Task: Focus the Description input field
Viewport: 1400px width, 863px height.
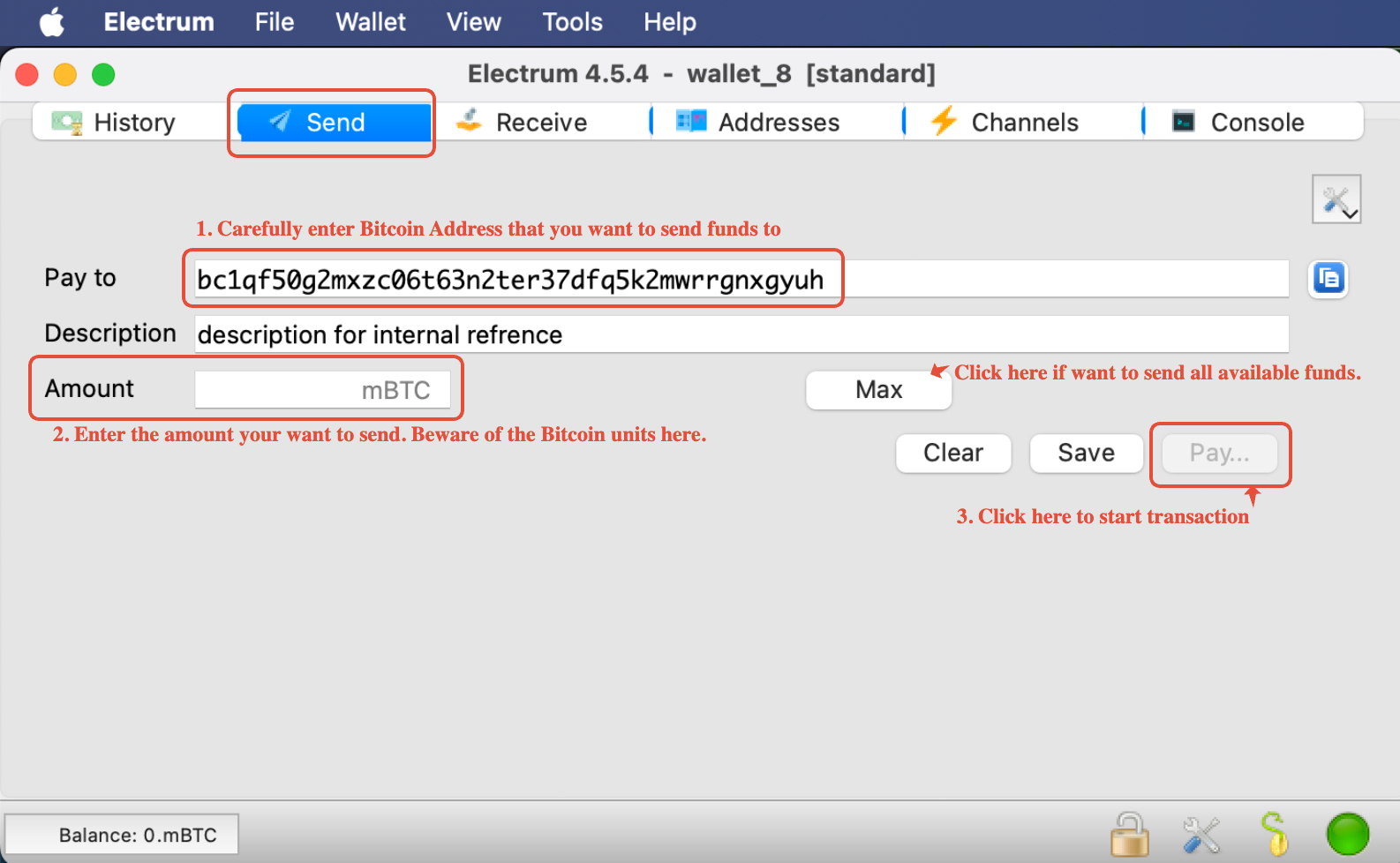Action: [x=741, y=334]
